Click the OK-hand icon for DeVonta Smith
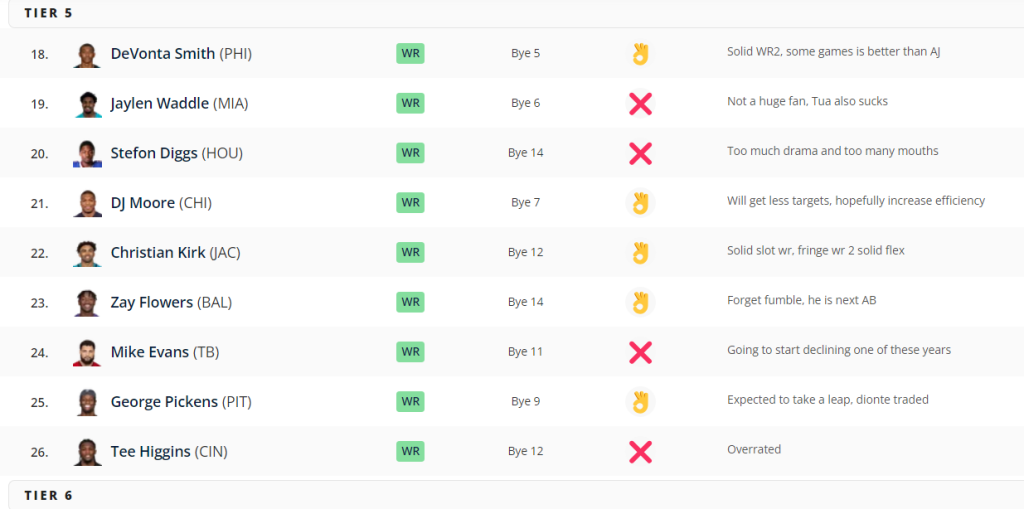Image resolution: width=1024 pixels, height=509 pixels. pos(640,54)
